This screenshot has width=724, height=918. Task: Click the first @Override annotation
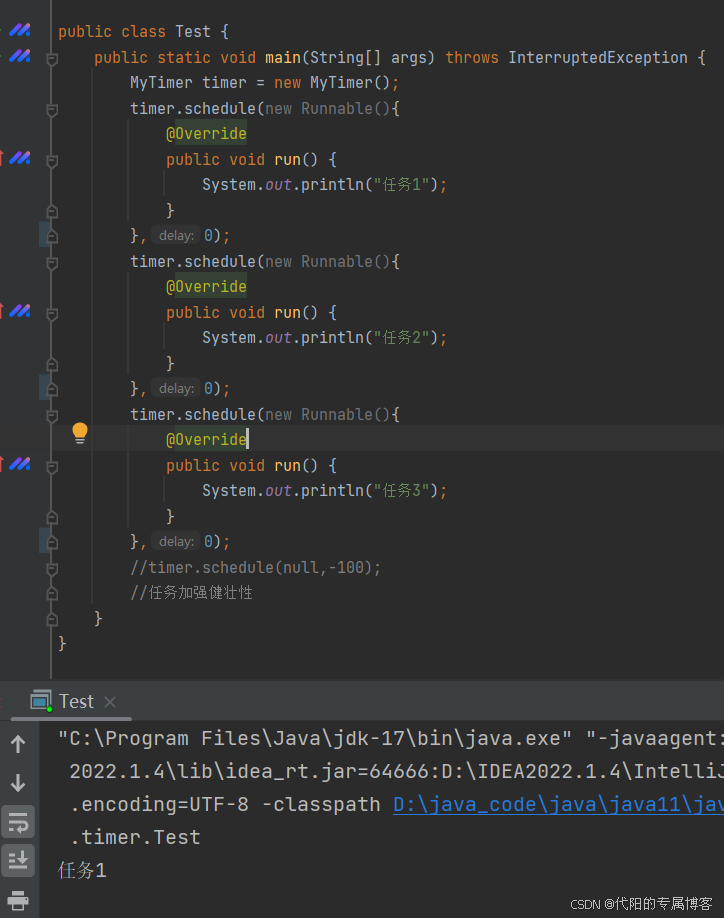point(206,133)
